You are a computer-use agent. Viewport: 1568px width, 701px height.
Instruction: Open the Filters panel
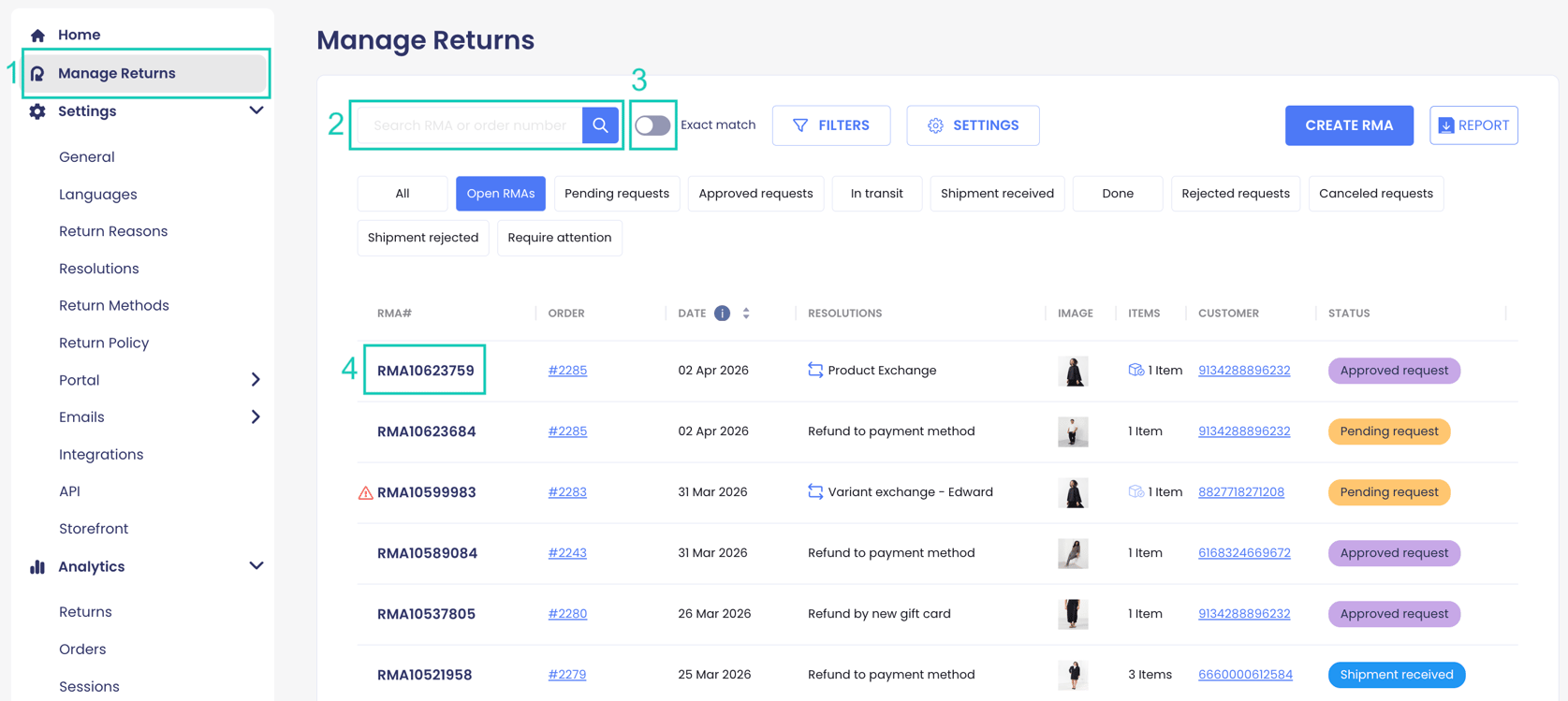pyautogui.click(x=831, y=125)
